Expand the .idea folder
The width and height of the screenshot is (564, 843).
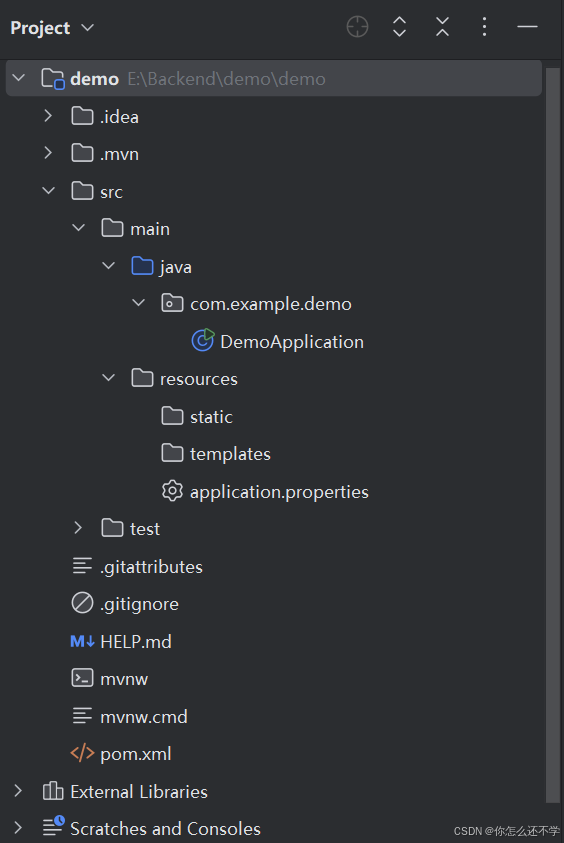point(48,116)
